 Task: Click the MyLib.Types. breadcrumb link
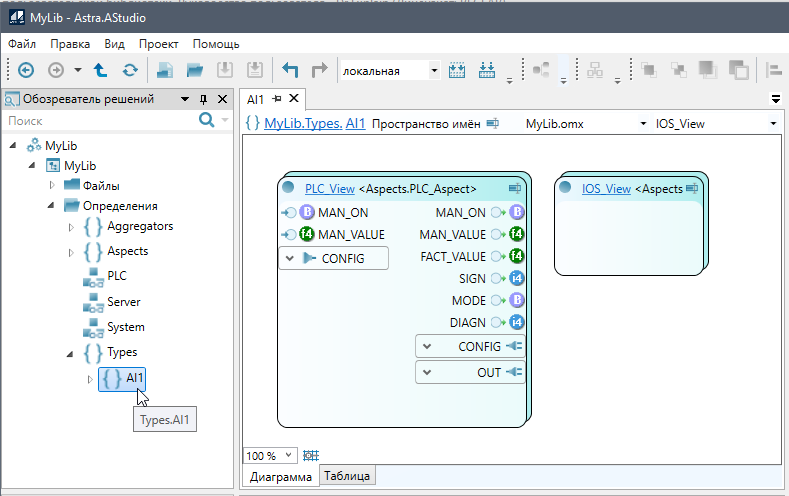[303, 124]
